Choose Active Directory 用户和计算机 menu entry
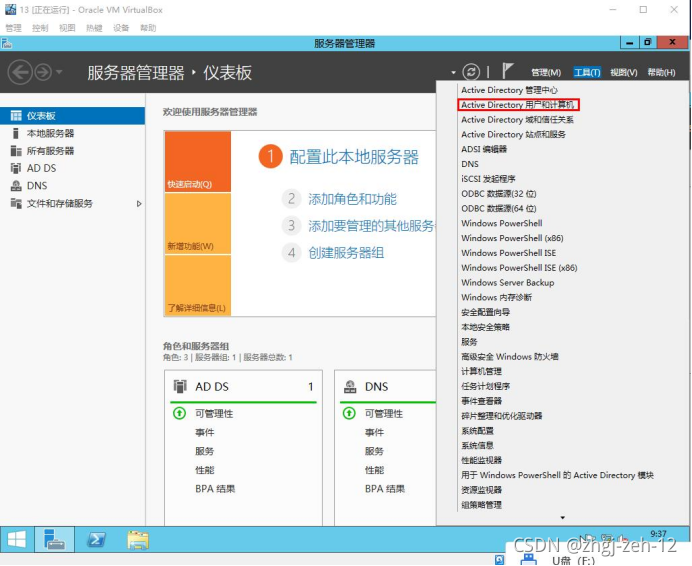 (x=518, y=105)
